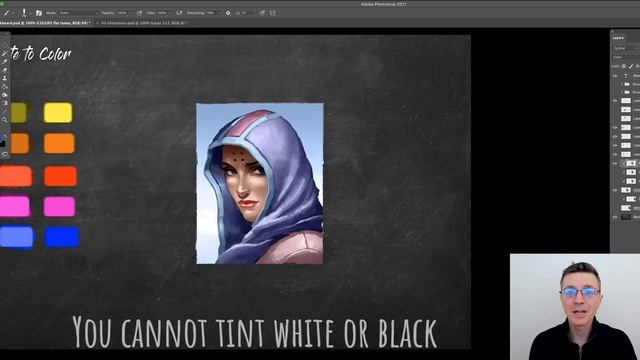Switch to the COLORS flat tones document tab
Viewport: 640px width, 360px height.
(45, 23)
